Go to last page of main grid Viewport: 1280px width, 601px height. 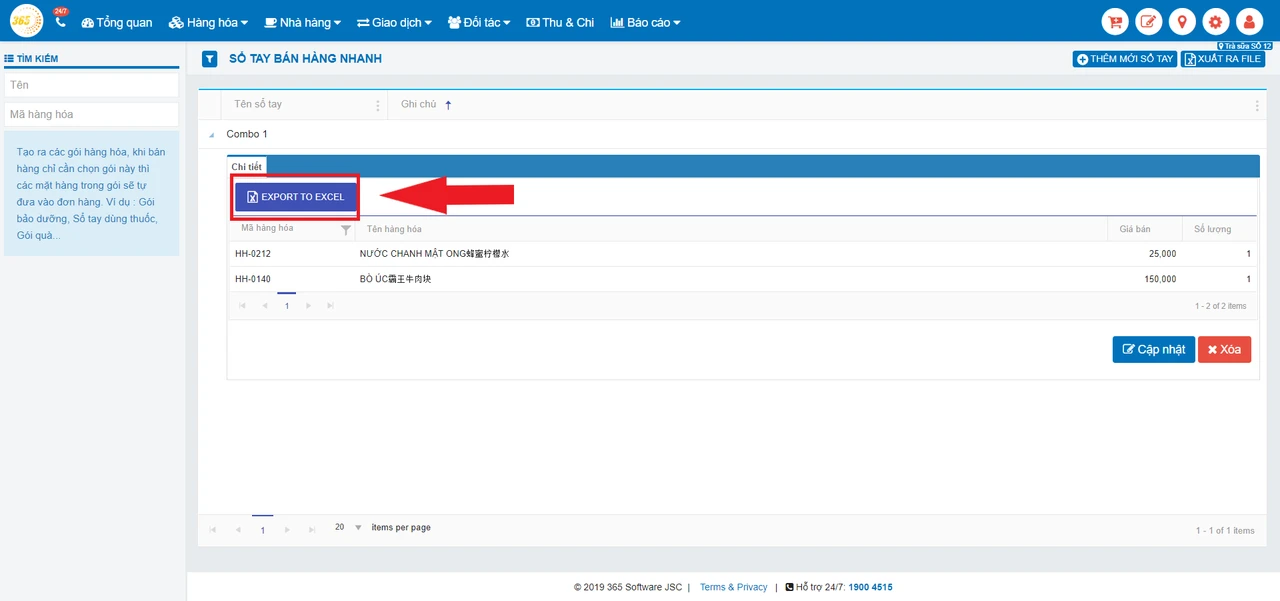click(x=313, y=529)
